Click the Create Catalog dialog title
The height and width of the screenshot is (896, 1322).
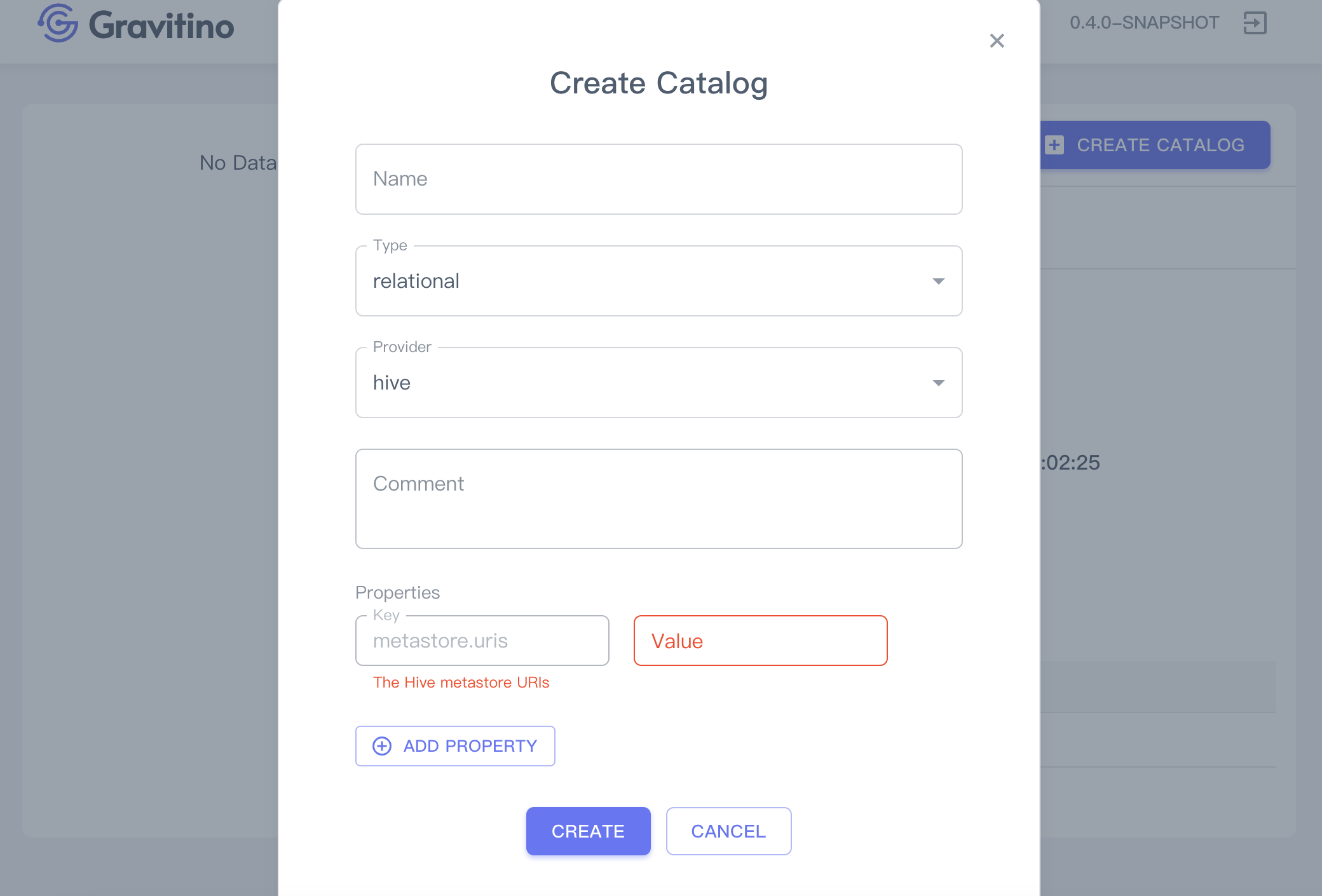658,83
